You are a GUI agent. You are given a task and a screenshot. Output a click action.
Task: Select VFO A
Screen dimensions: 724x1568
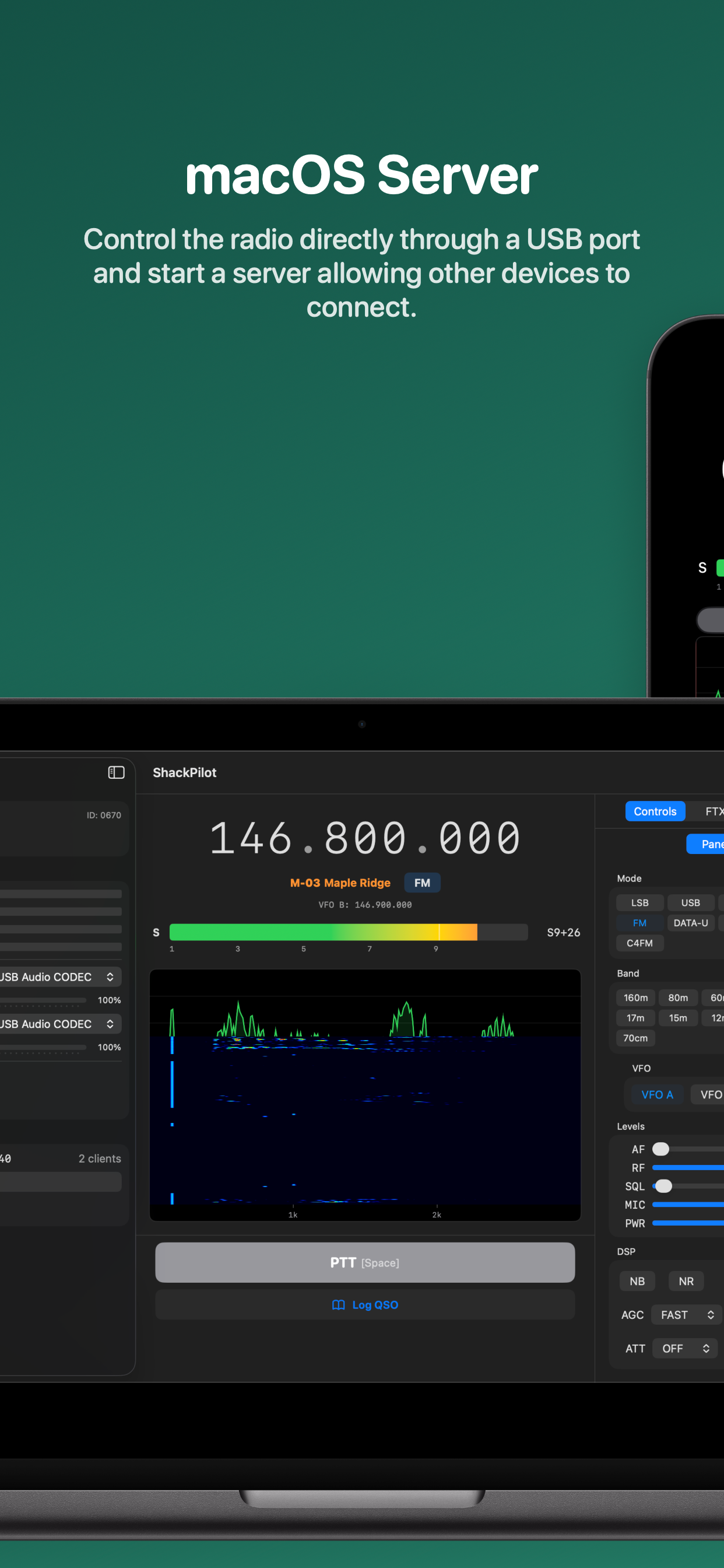657,1094
